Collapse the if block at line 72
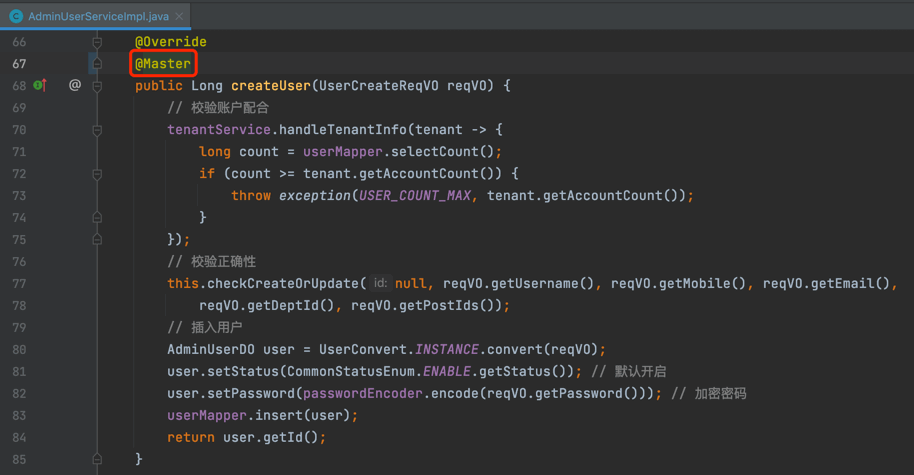The image size is (914, 475). (97, 174)
